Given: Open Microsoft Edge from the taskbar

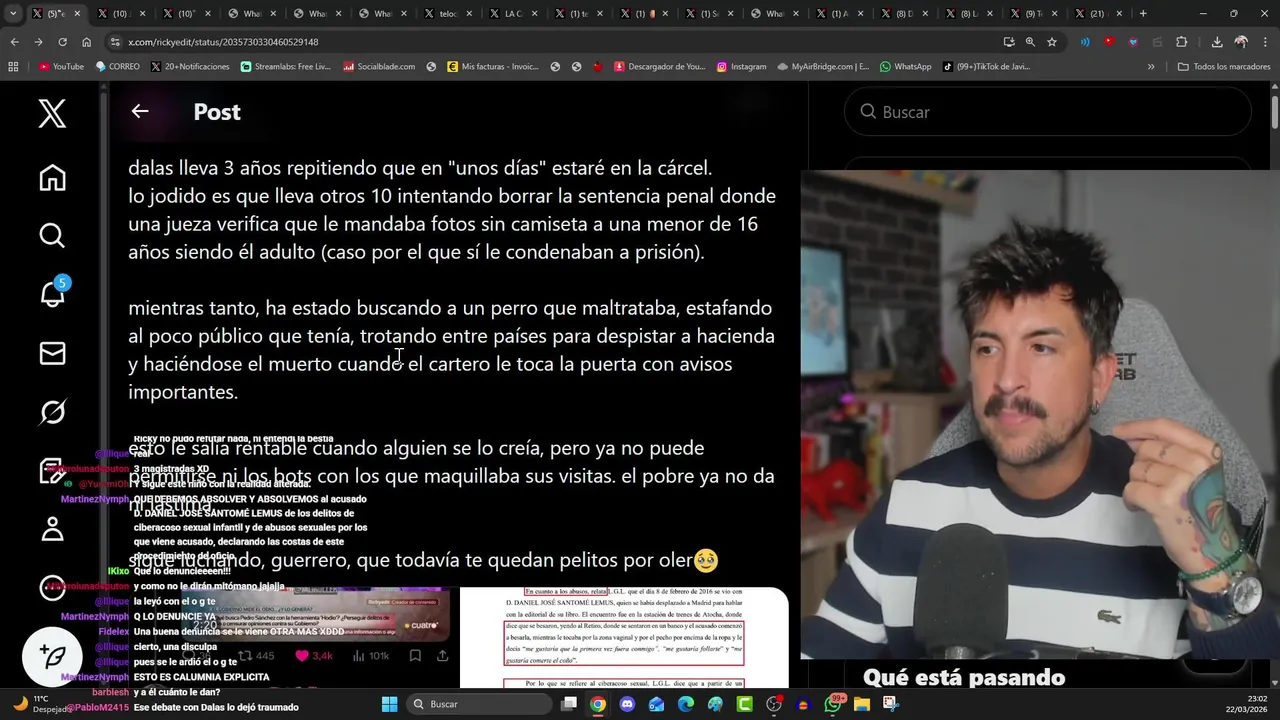Looking at the screenshot, I should click(x=686, y=704).
